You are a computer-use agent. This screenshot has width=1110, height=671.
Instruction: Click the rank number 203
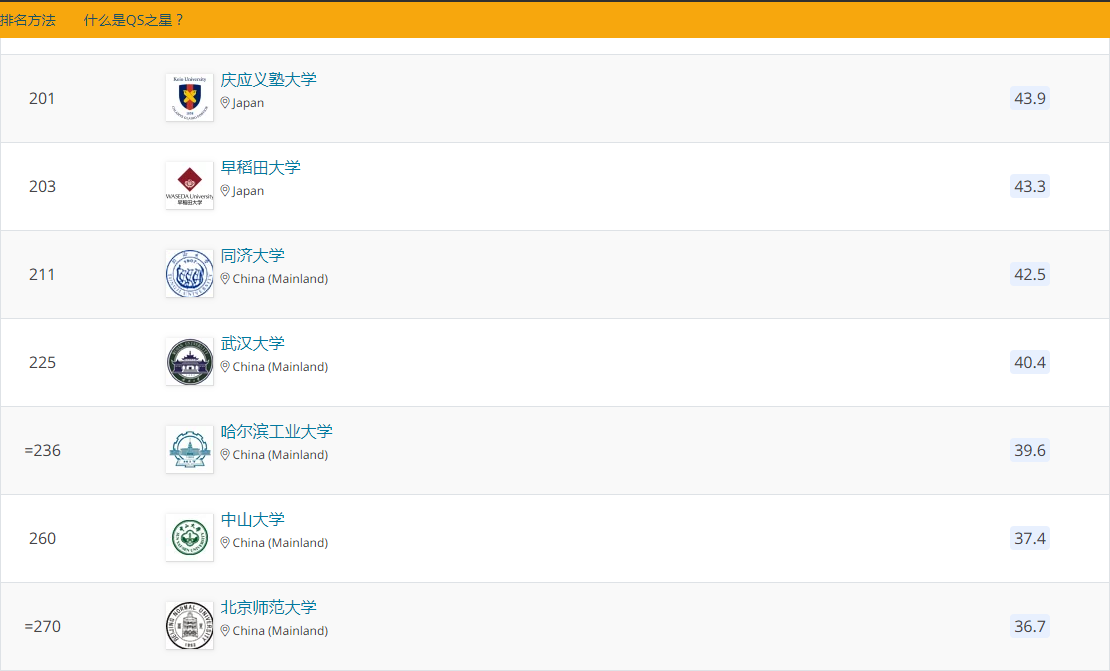42,186
